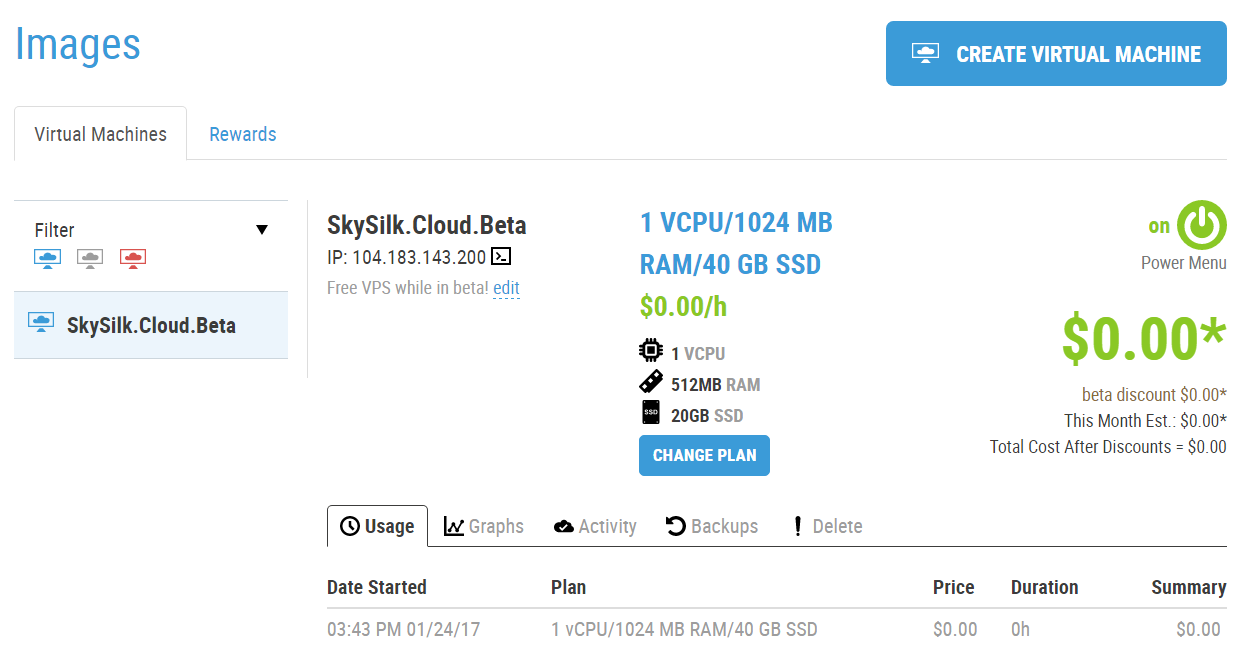The image size is (1243, 661).
Task: Open the Activity tab
Action: coord(595,526)
